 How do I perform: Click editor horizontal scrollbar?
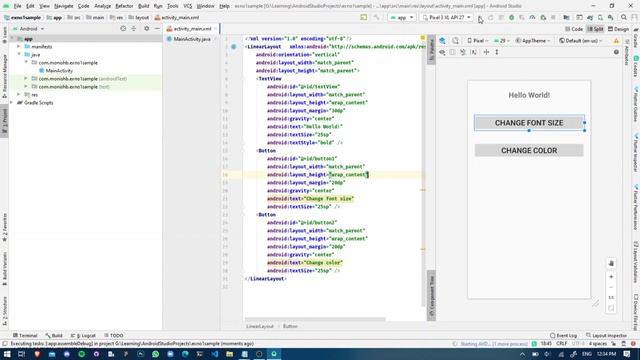(x=315, y=319)
